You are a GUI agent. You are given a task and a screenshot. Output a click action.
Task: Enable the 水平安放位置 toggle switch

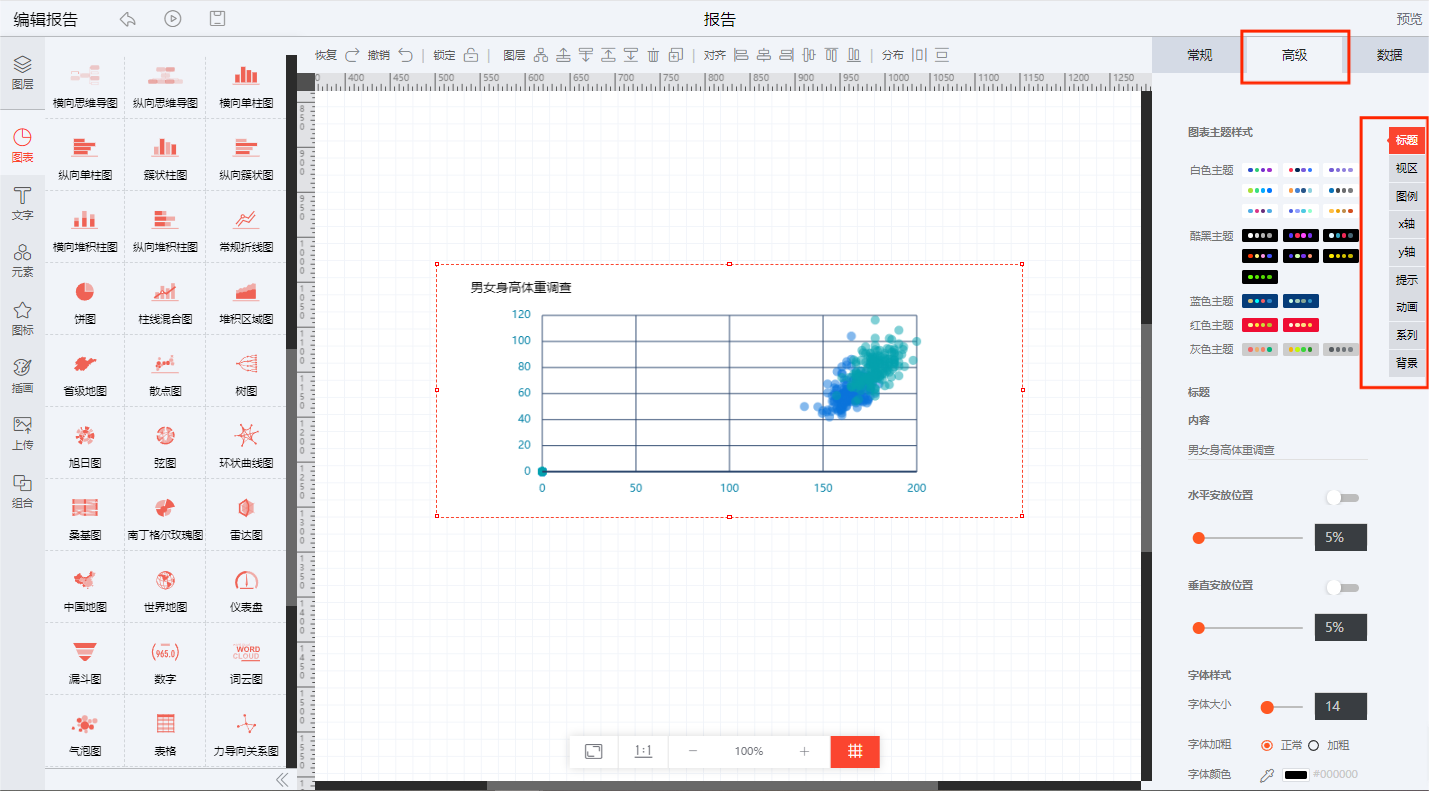tap(1341, 498)
